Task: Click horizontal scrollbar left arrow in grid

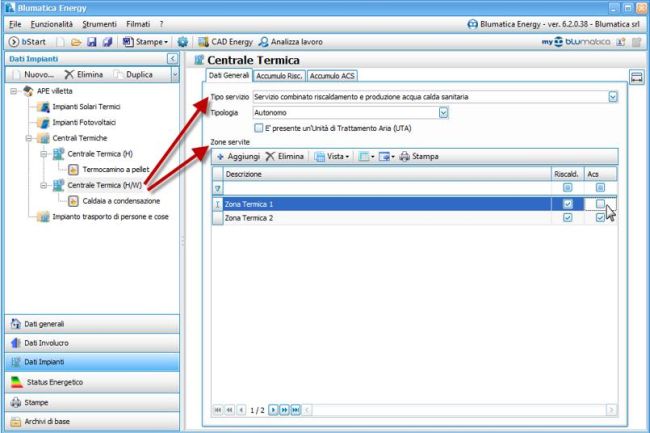Action: pyautogui.click(x=307, y=410)
